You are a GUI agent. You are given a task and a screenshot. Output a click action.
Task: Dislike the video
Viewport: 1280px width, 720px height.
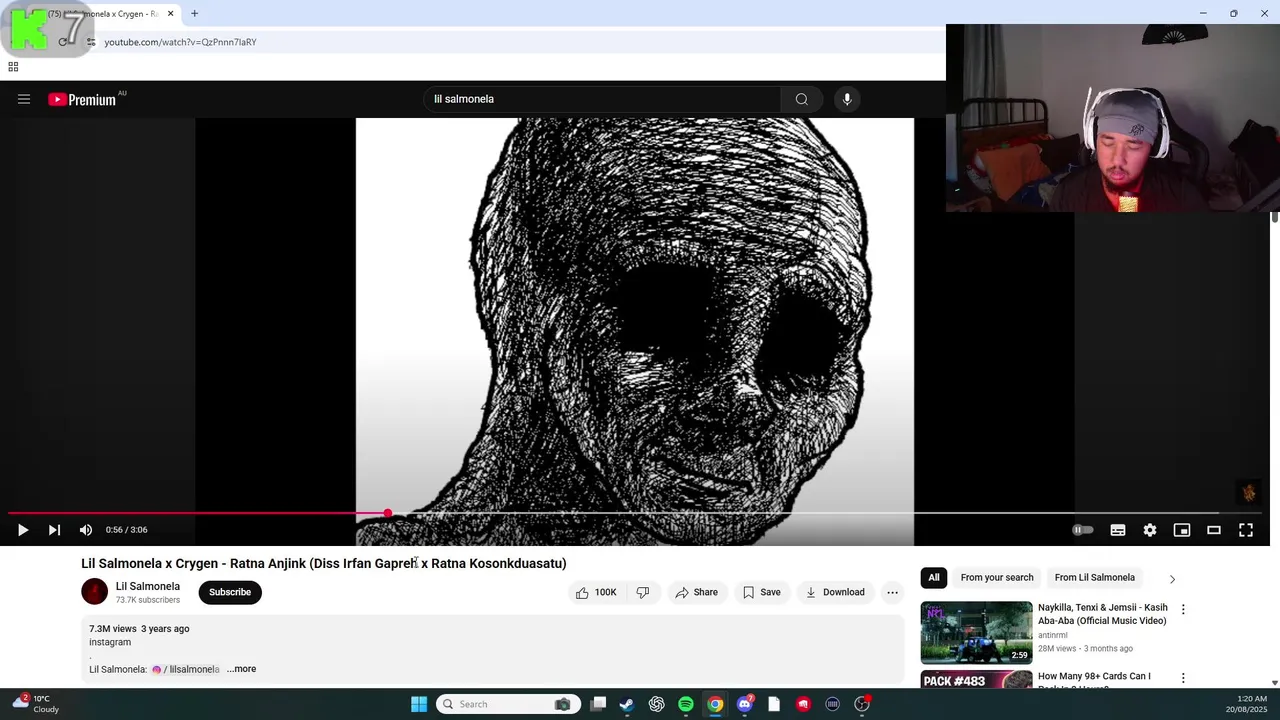click(643, 592)
